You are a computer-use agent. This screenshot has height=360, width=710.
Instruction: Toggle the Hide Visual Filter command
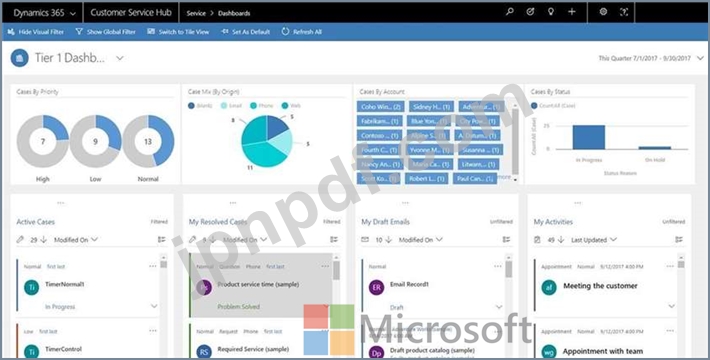(36, 32)
